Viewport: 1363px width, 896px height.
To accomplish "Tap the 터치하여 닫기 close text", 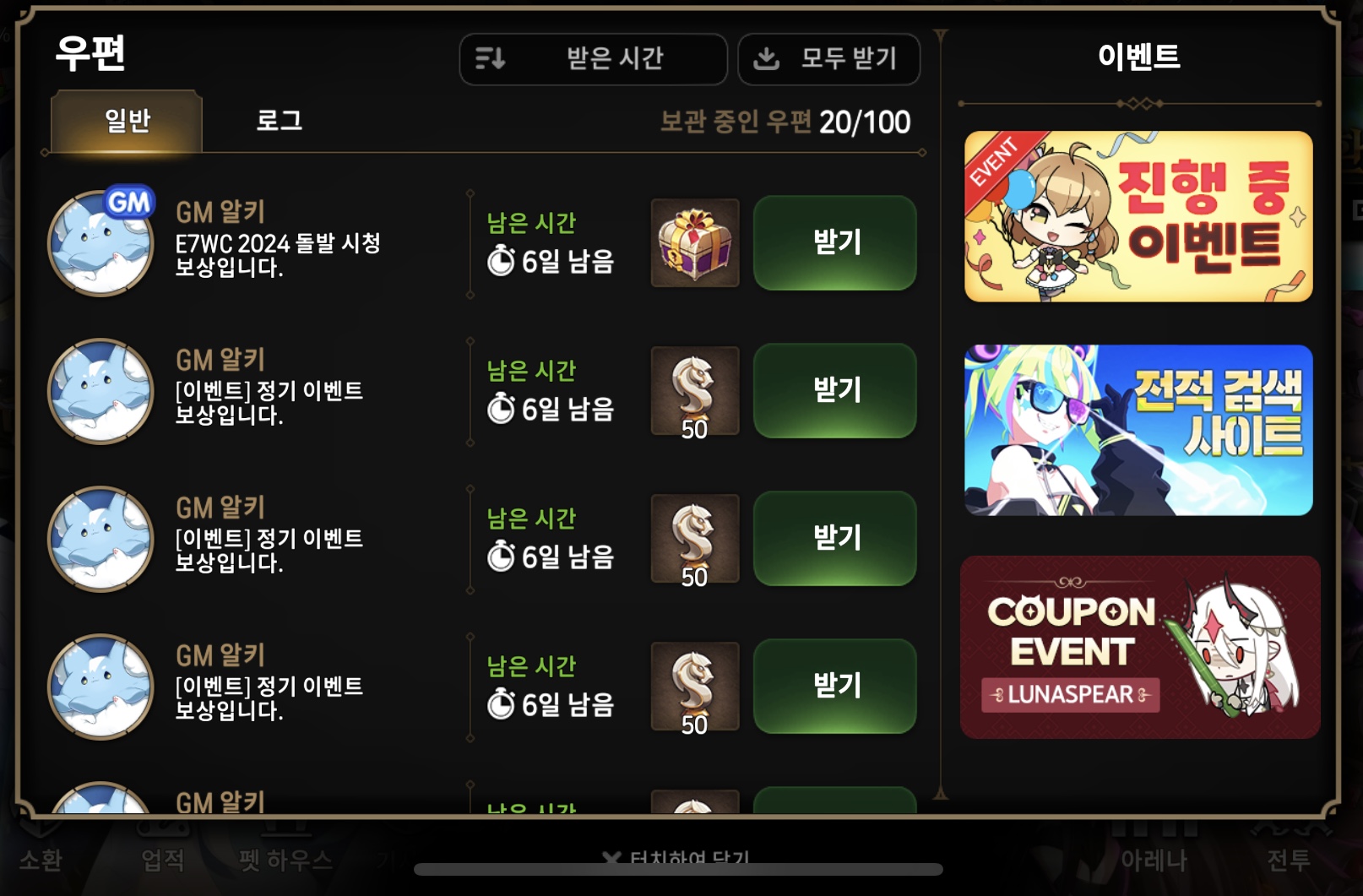I will coord(676,857).
